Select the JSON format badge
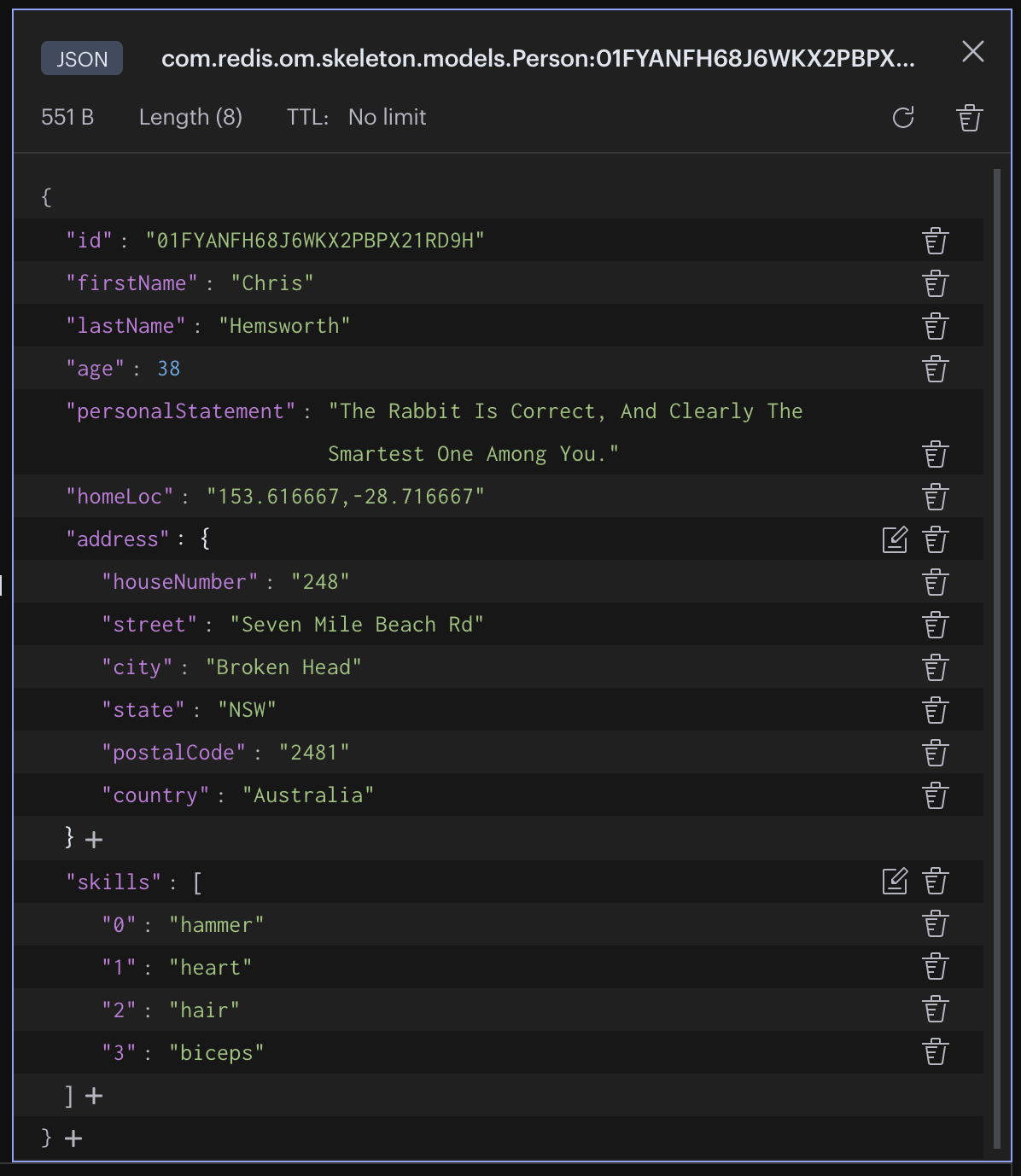1021x1176 pixels. tap(82, 58)
